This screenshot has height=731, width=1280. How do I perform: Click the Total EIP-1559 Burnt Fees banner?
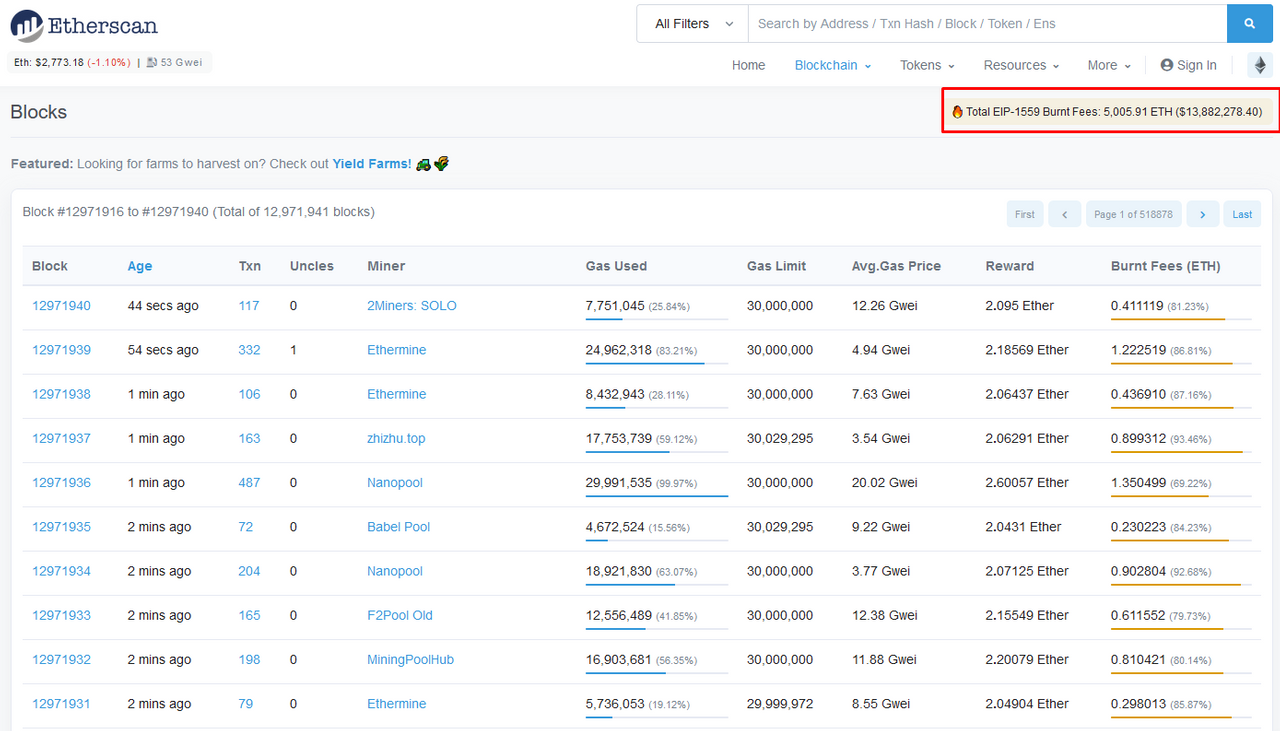point(1110,112)
